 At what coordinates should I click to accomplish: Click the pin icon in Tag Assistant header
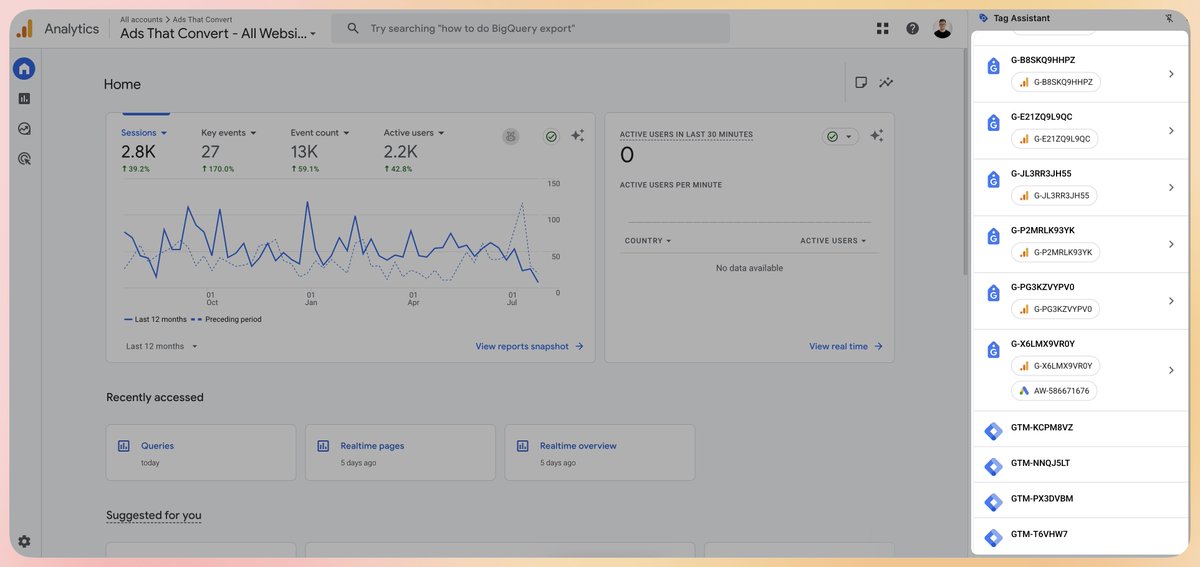(1169, 18)
